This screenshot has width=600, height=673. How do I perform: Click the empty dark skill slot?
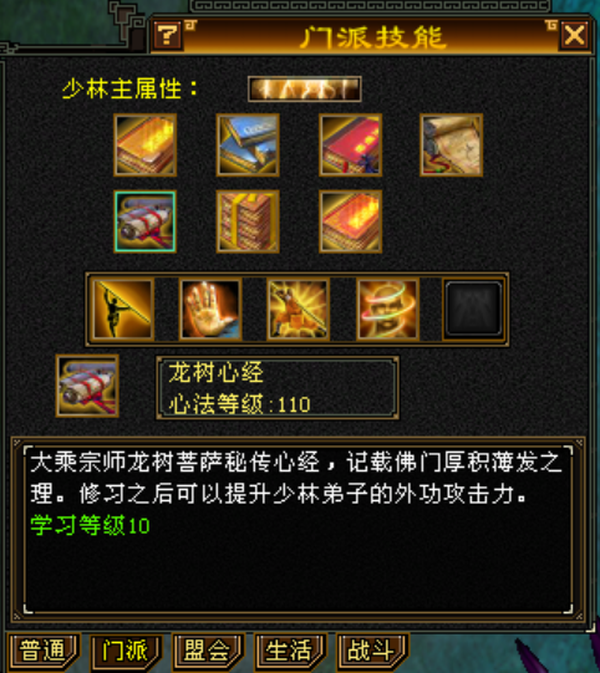pos(474,309)
